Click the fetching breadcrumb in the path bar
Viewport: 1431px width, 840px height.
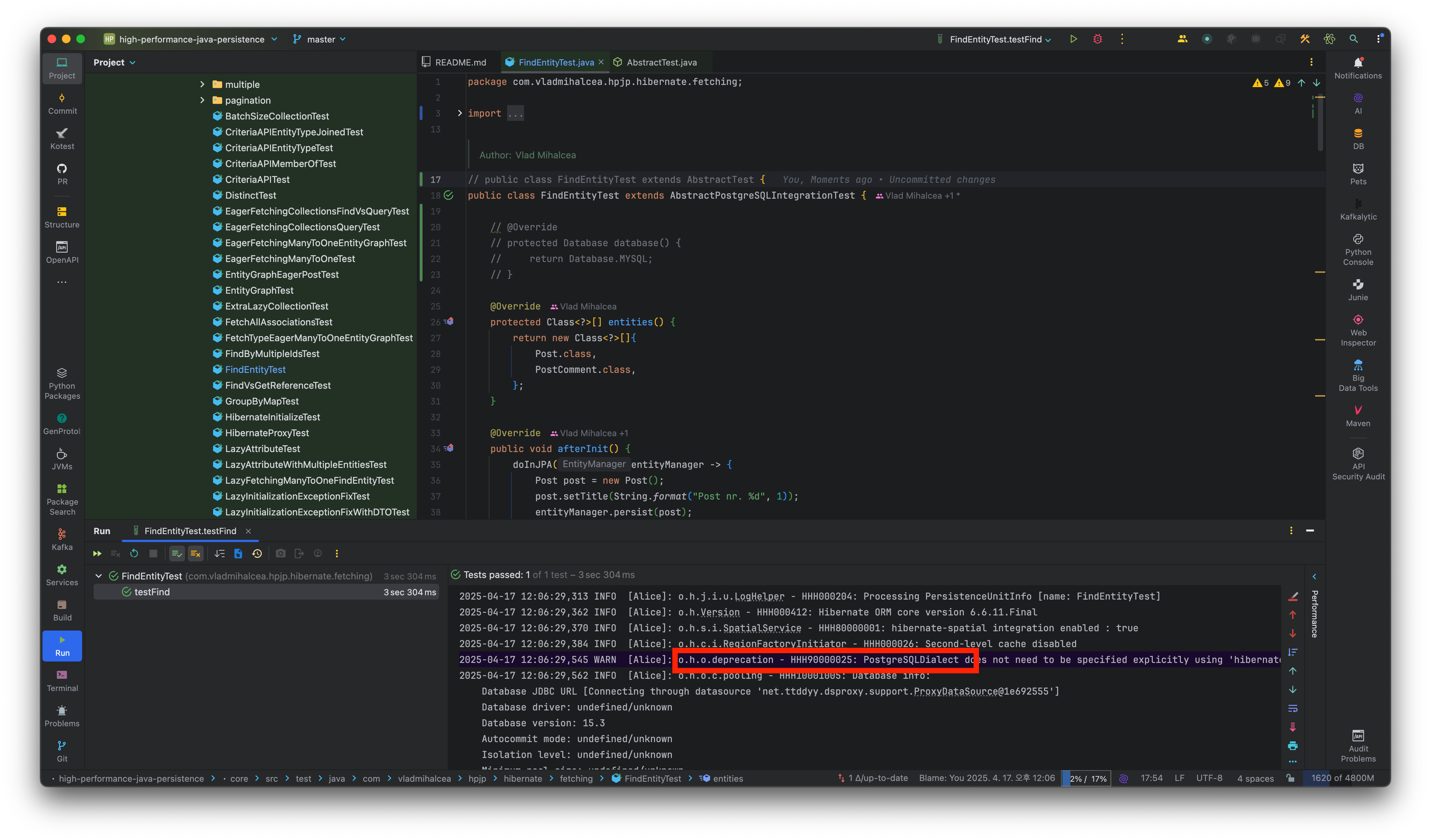pyautogui.click(x=576, y=779)
